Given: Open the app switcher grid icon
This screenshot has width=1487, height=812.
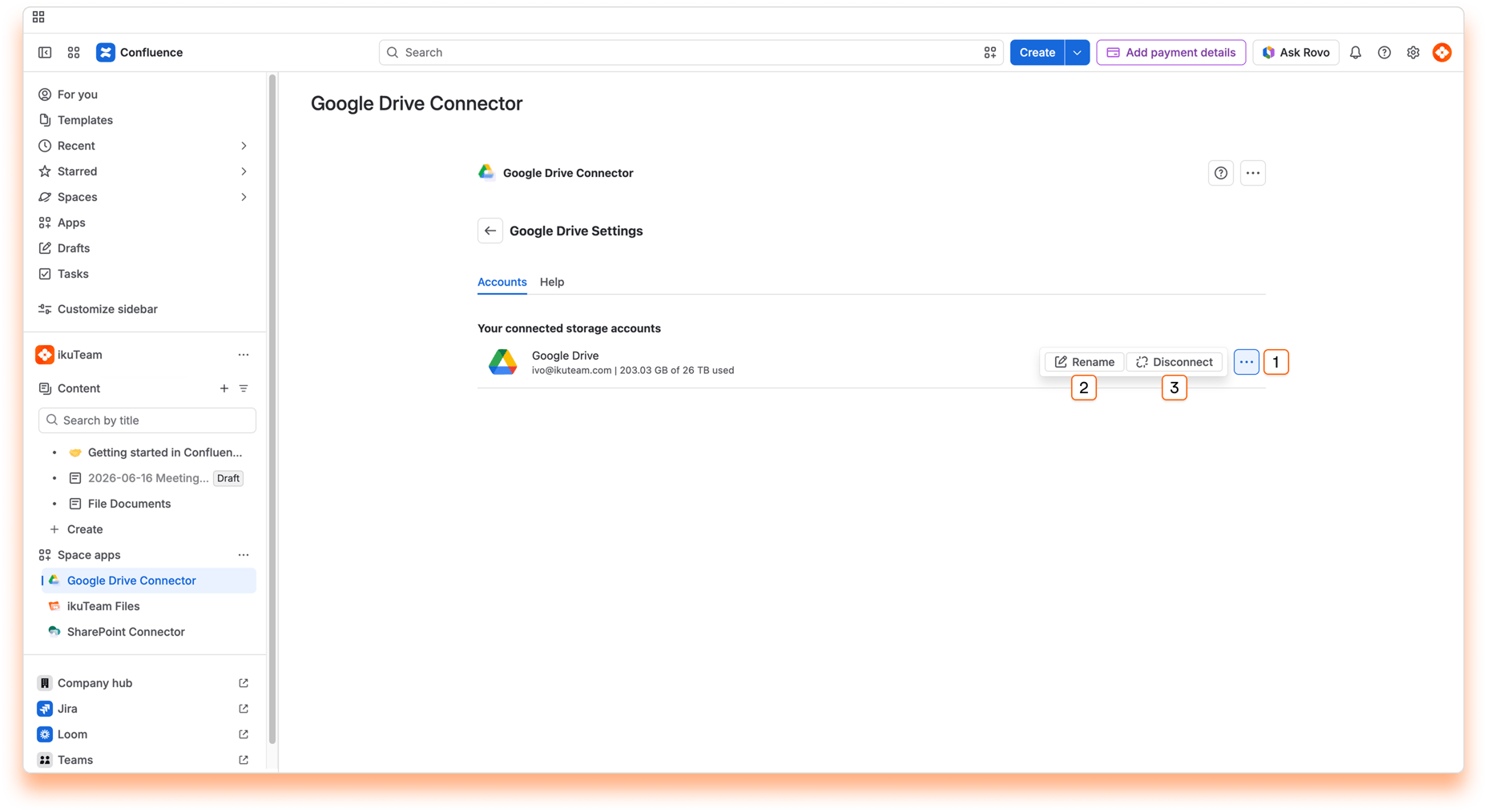Looking at the screenshot, I should click(74, 52).
